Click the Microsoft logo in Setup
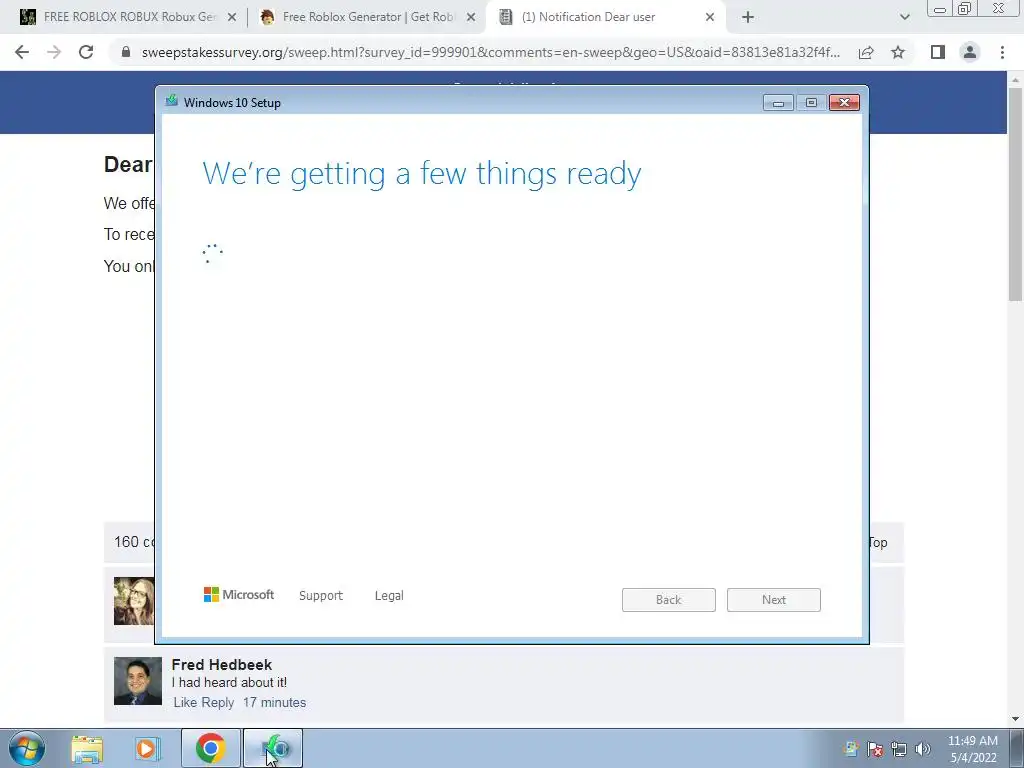This screenshot has height=768, width=1024. coord(239,594)
